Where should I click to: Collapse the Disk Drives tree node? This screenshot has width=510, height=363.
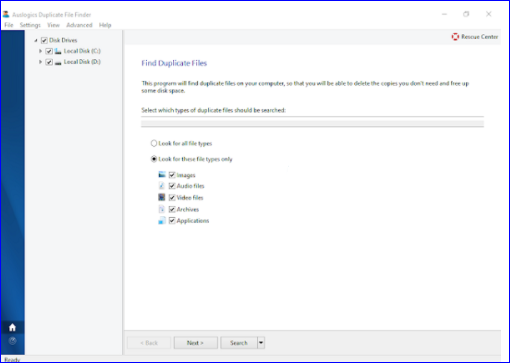36,40
